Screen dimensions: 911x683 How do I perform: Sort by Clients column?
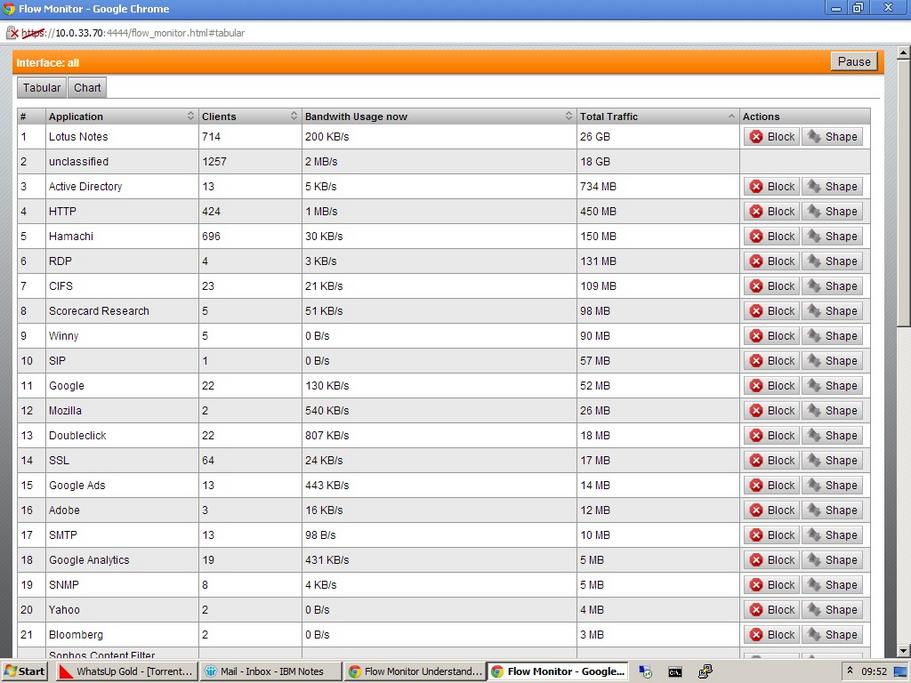[x=250, y=116]
